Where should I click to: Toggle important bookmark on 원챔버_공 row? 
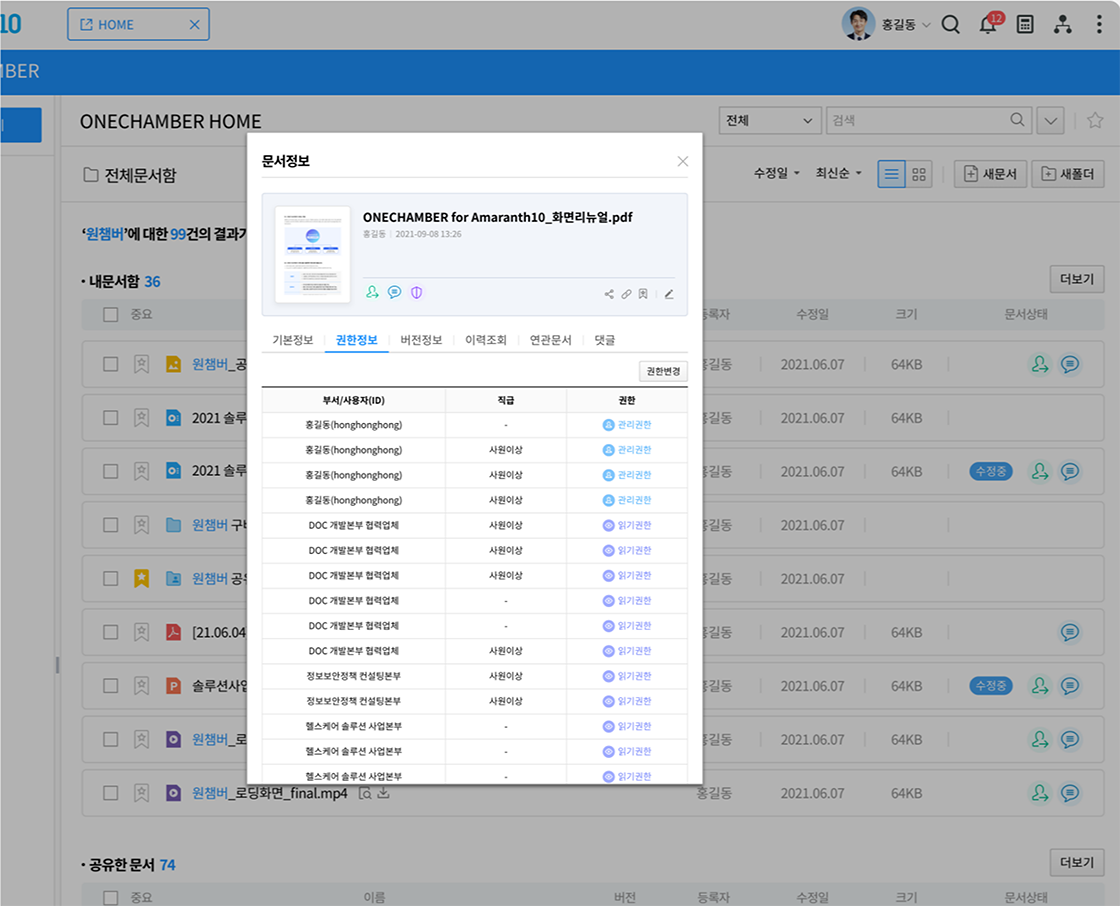[141, 364]
